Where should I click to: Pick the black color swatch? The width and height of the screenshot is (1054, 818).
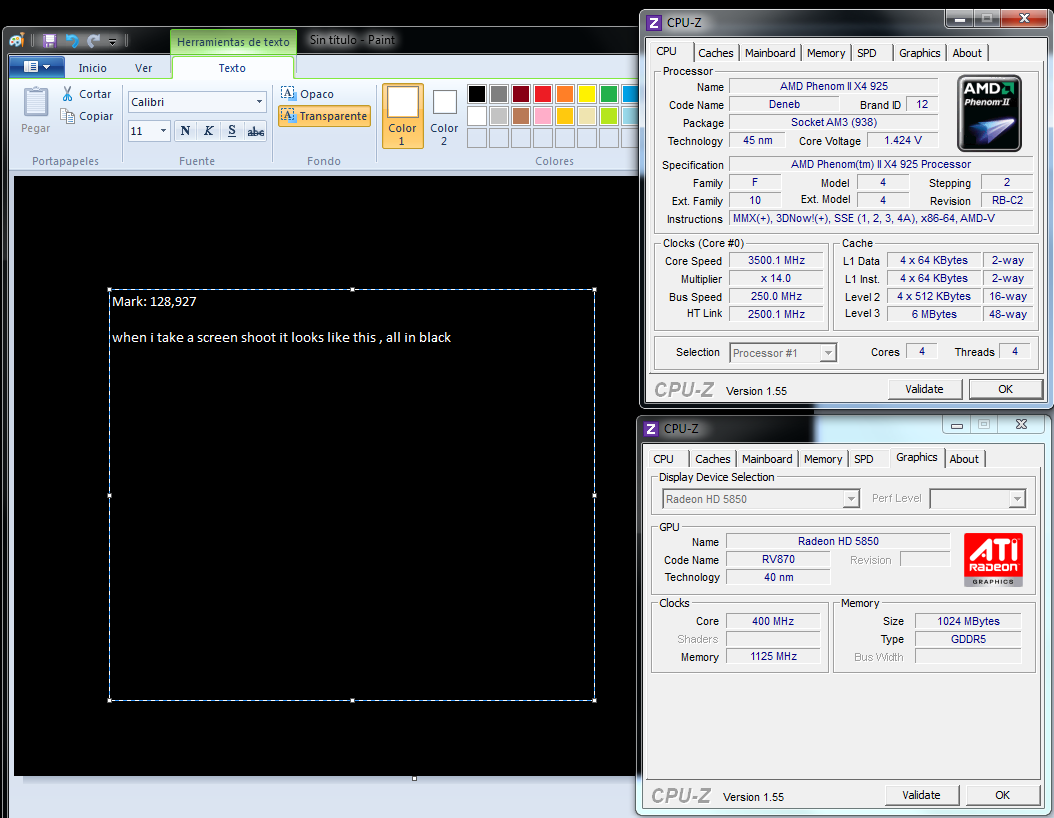(477, 93)
